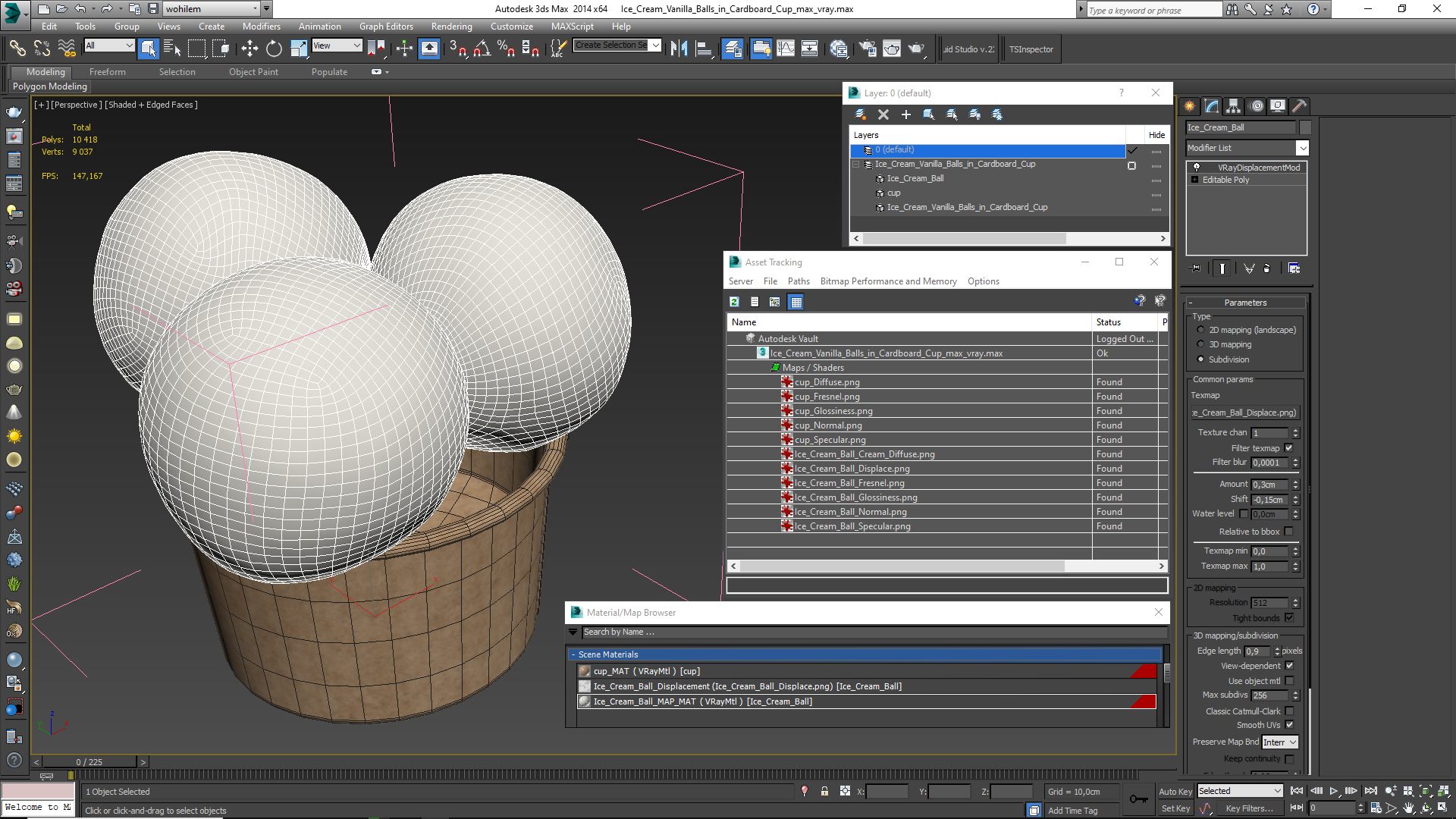1456x819 pixels.
Task: Open the Modify command panel tab
Action: coord(1212,106)
